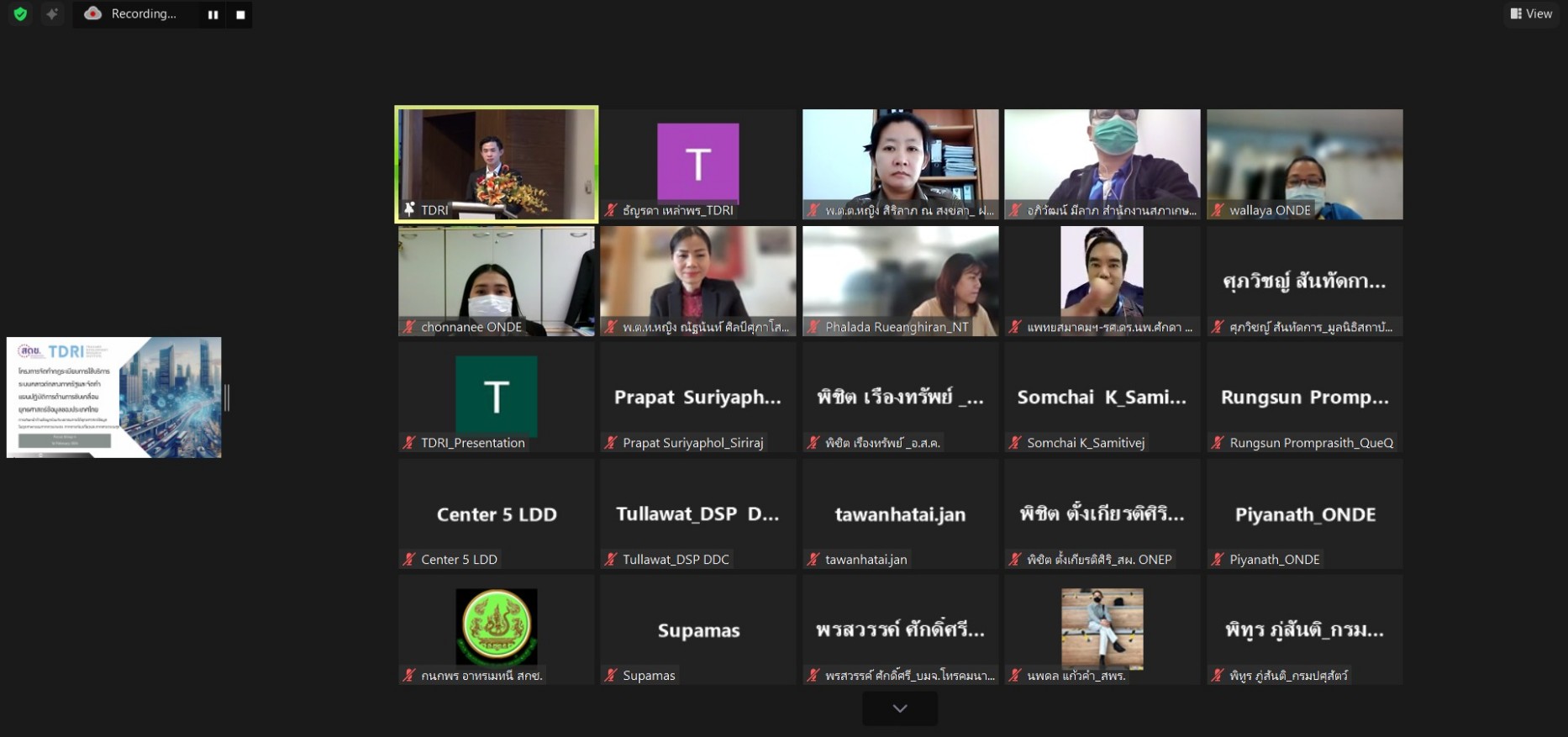Click the divider handle beside presentation thumbnail

(x=227, y=397)
